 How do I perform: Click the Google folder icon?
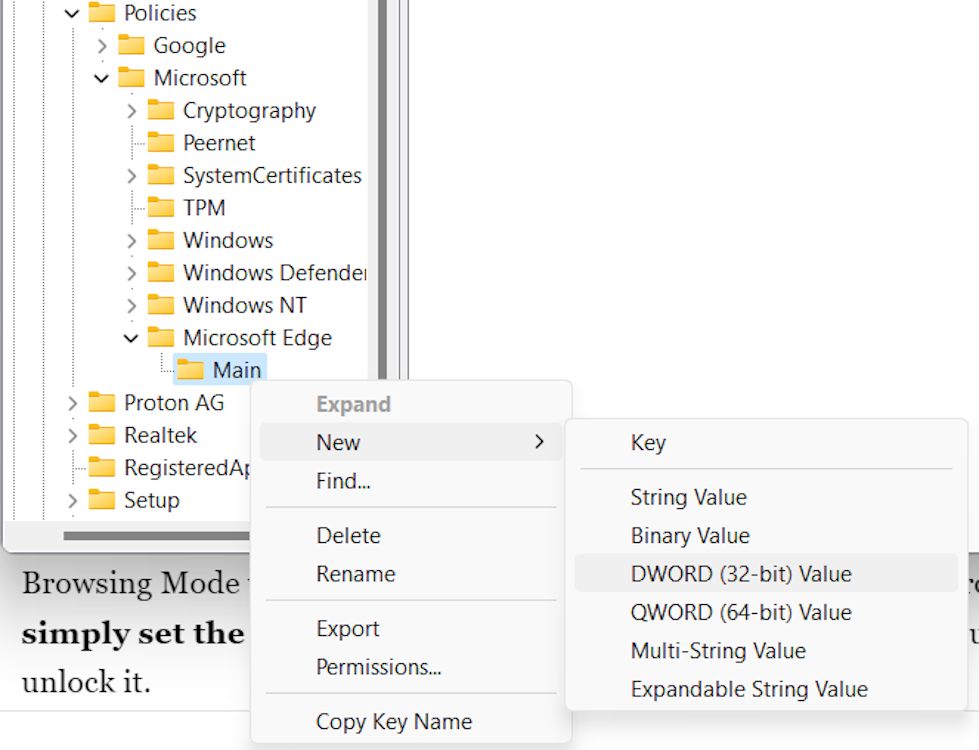131,44
